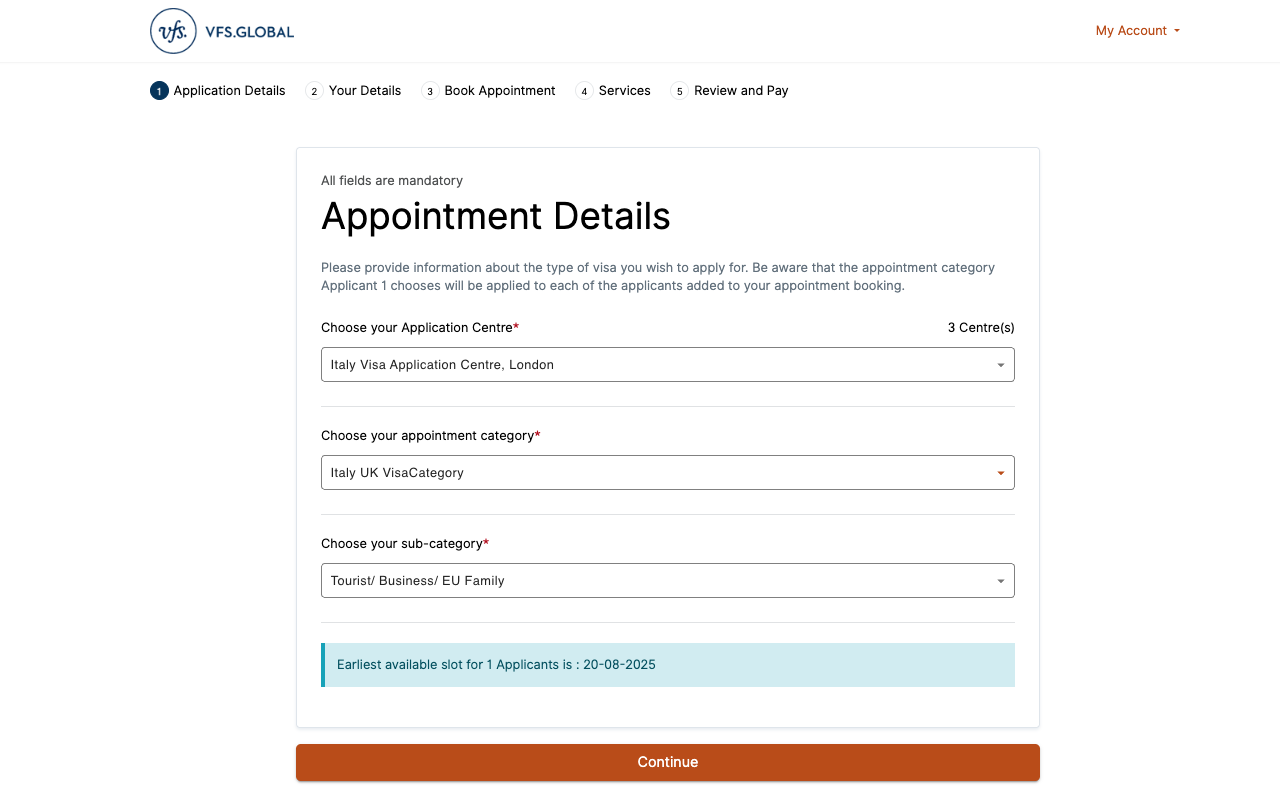This screenshot has width=1280, height=800.
Task: Select the Application Details step
Action: coord(228,90)
